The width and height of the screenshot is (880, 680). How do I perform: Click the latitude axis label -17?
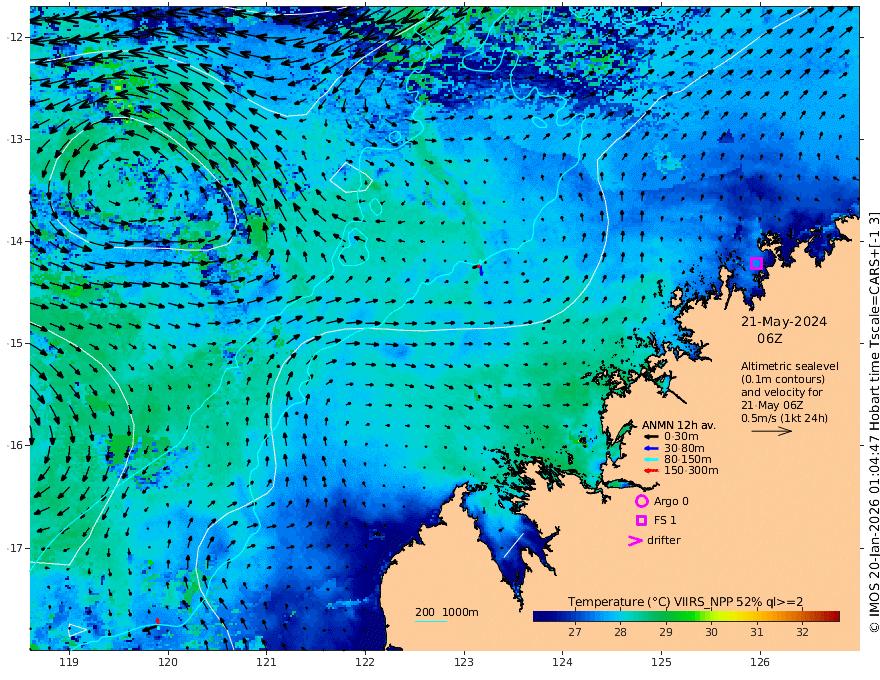(15, 548)
